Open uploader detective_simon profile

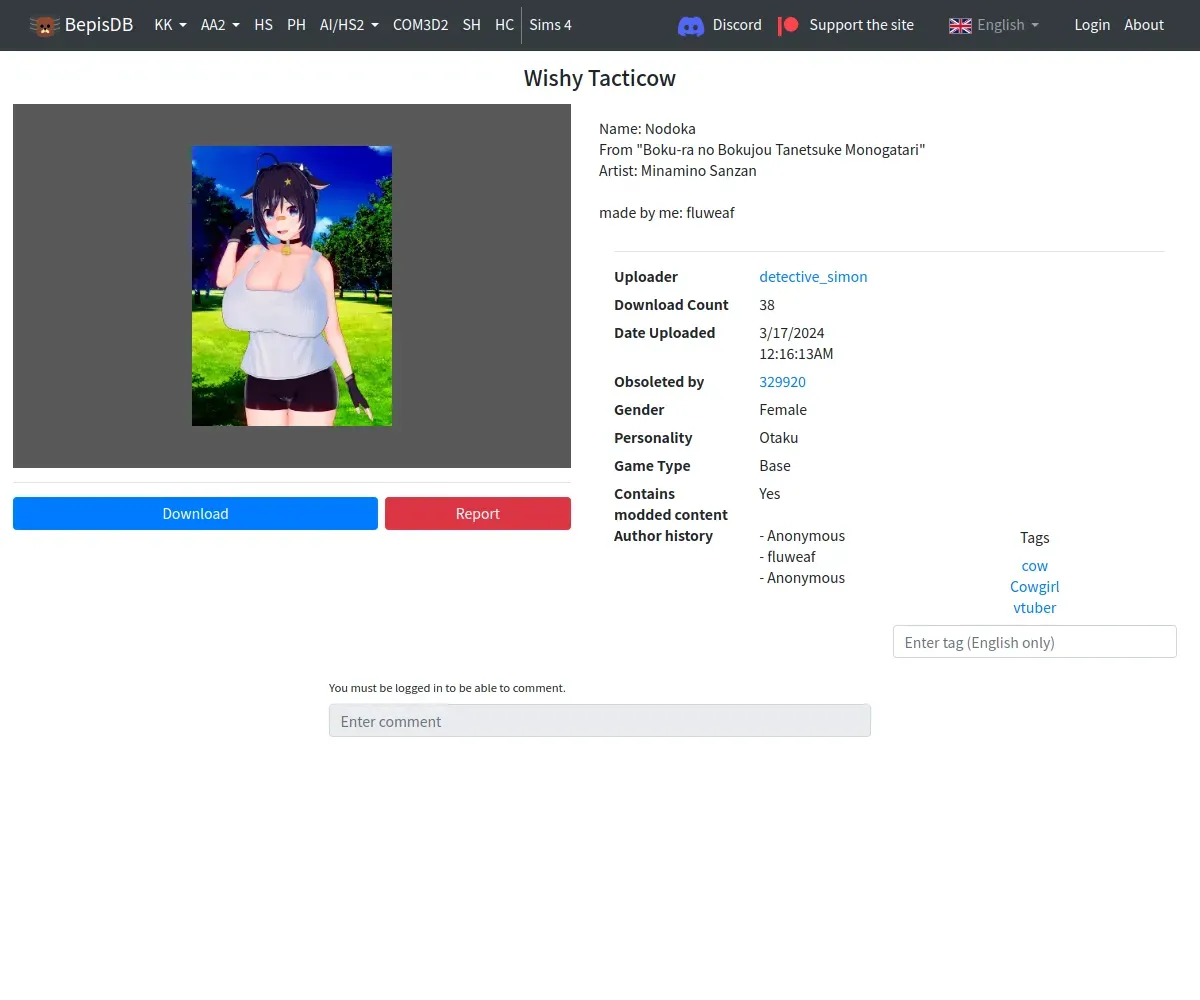point(813,277)
